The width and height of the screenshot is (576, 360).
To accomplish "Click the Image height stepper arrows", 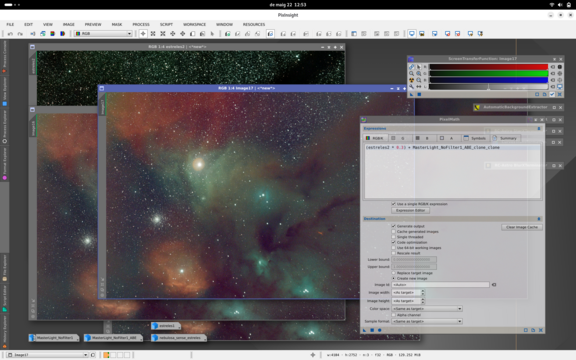I will [x=423, y=301].
